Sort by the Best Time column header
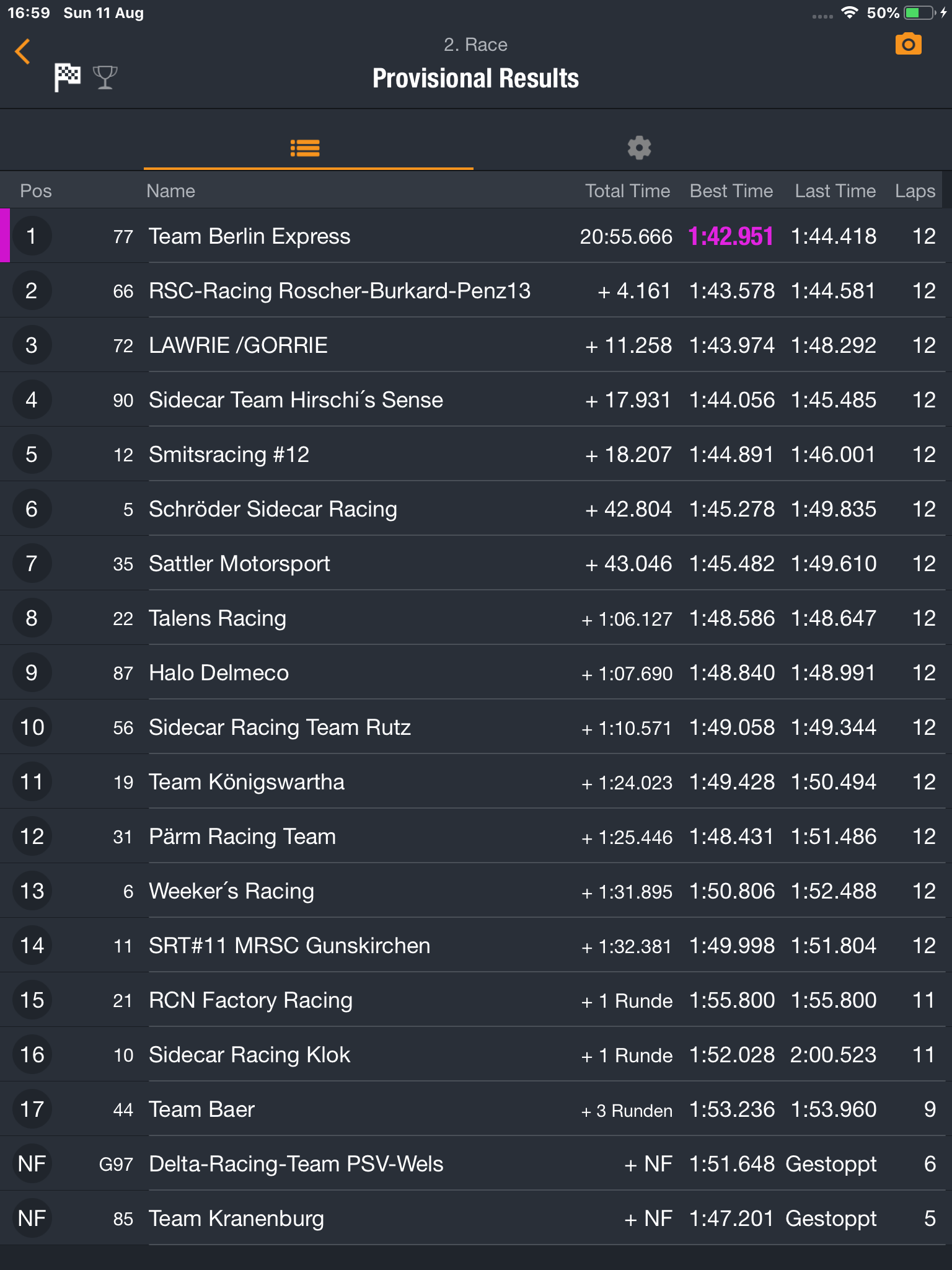 coord(731,191)
